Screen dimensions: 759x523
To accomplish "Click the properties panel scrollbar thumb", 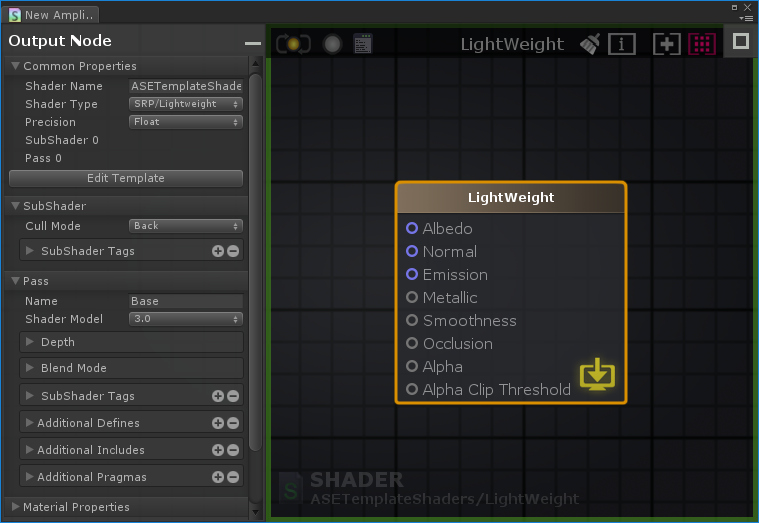I will point(255,262).
